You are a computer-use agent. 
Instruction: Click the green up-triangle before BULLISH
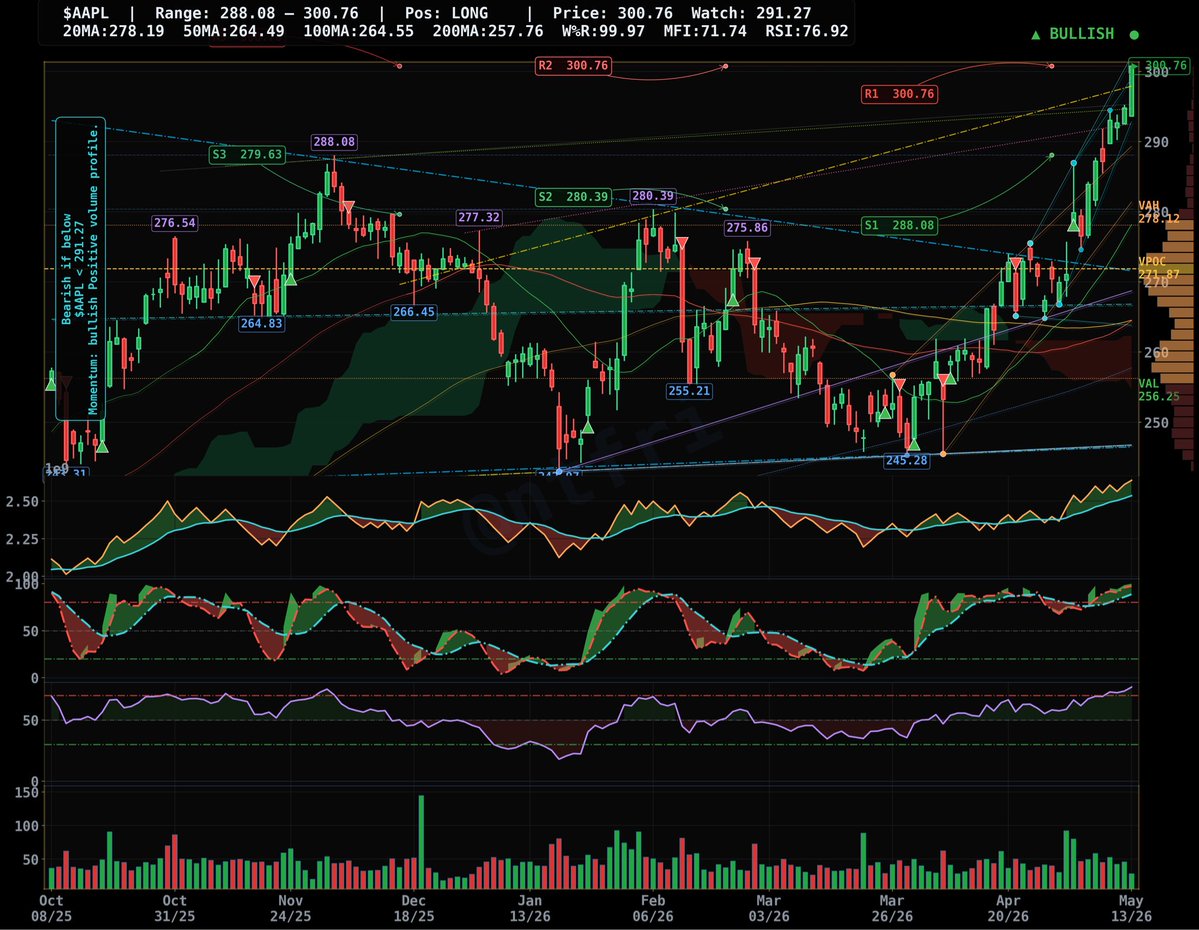click(1035, 34)
